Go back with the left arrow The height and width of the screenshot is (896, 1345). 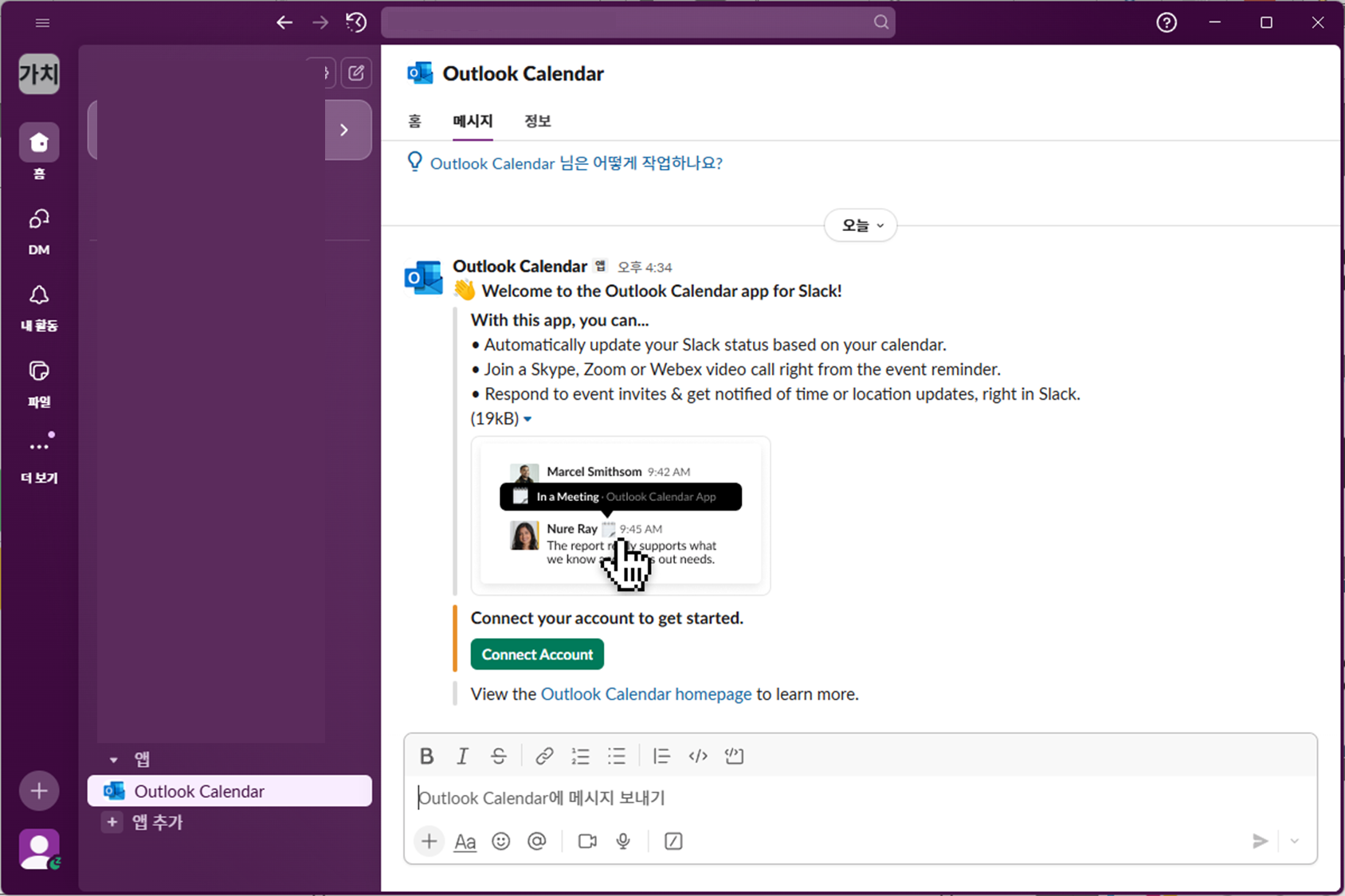[x=284, y=22]
